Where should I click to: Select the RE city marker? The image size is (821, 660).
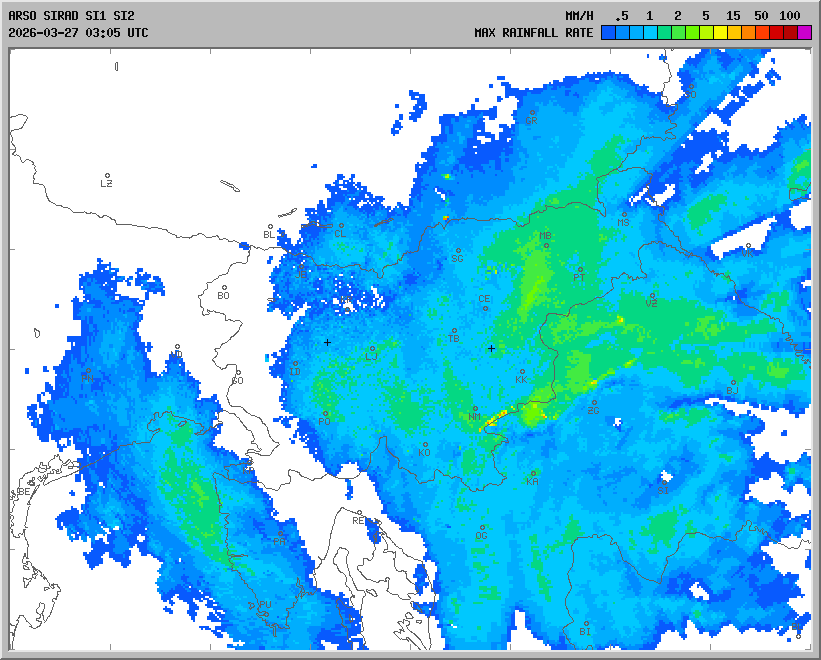point(360,514)
